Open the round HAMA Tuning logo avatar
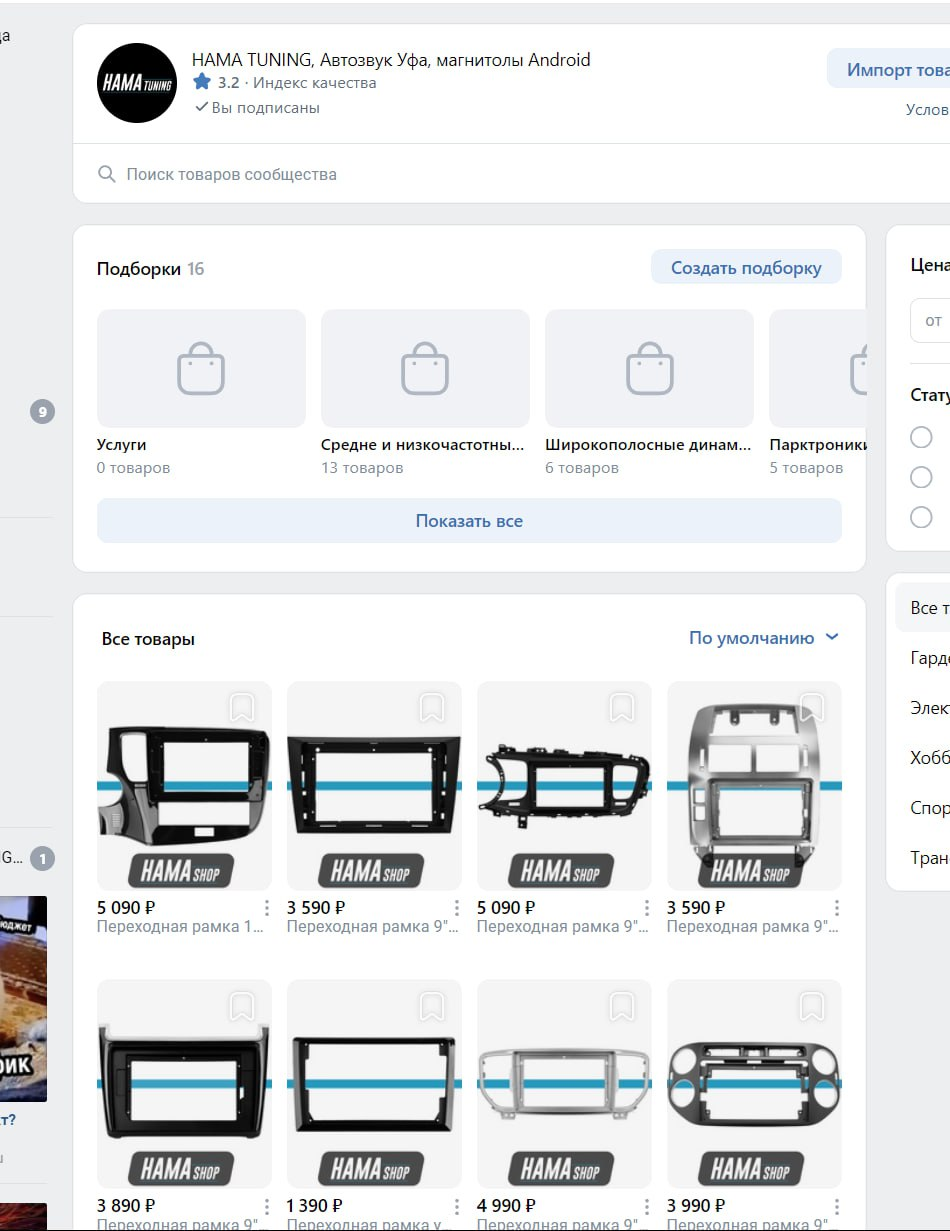The height and width of the screenshot is (1231, 950). click(x=137, y=83)
